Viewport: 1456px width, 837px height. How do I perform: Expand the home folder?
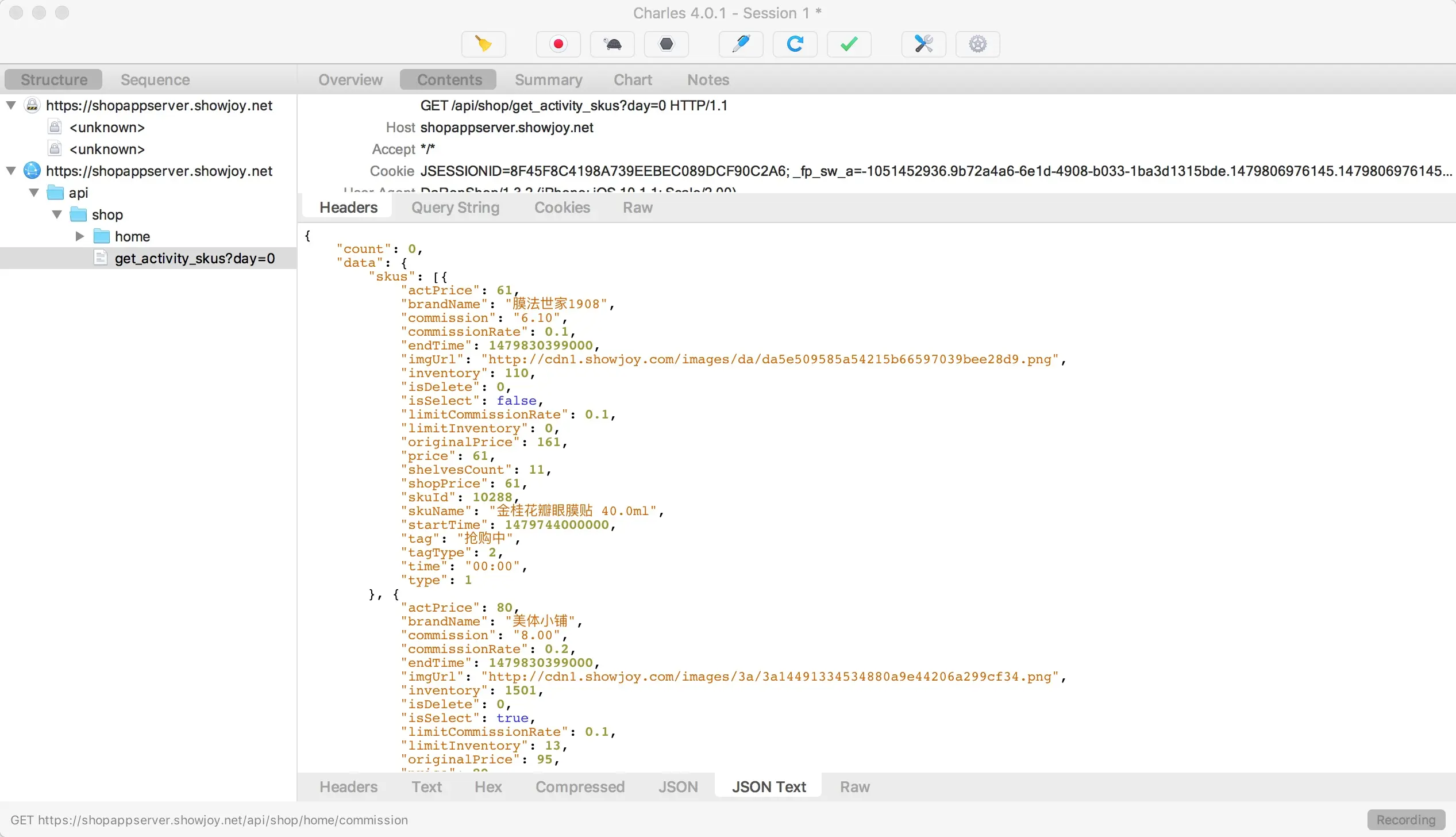click(x=80, y=236)
